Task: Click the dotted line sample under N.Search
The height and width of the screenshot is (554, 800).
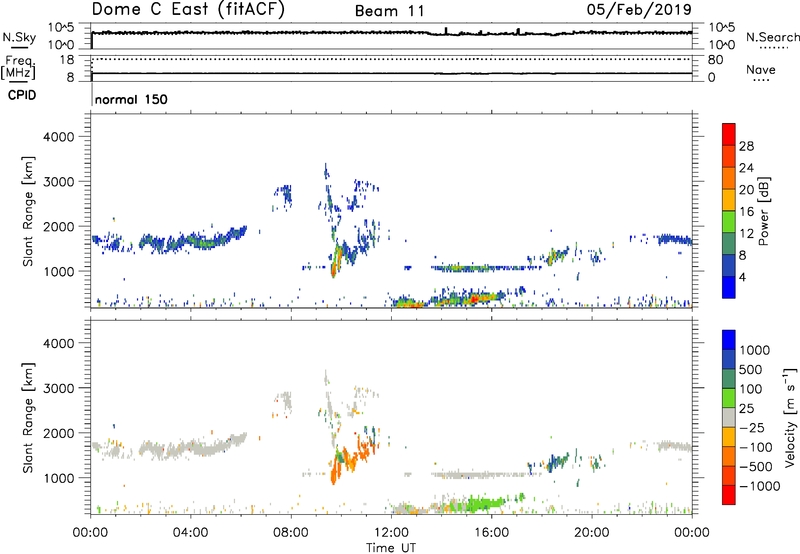Action: pos(773,48)
